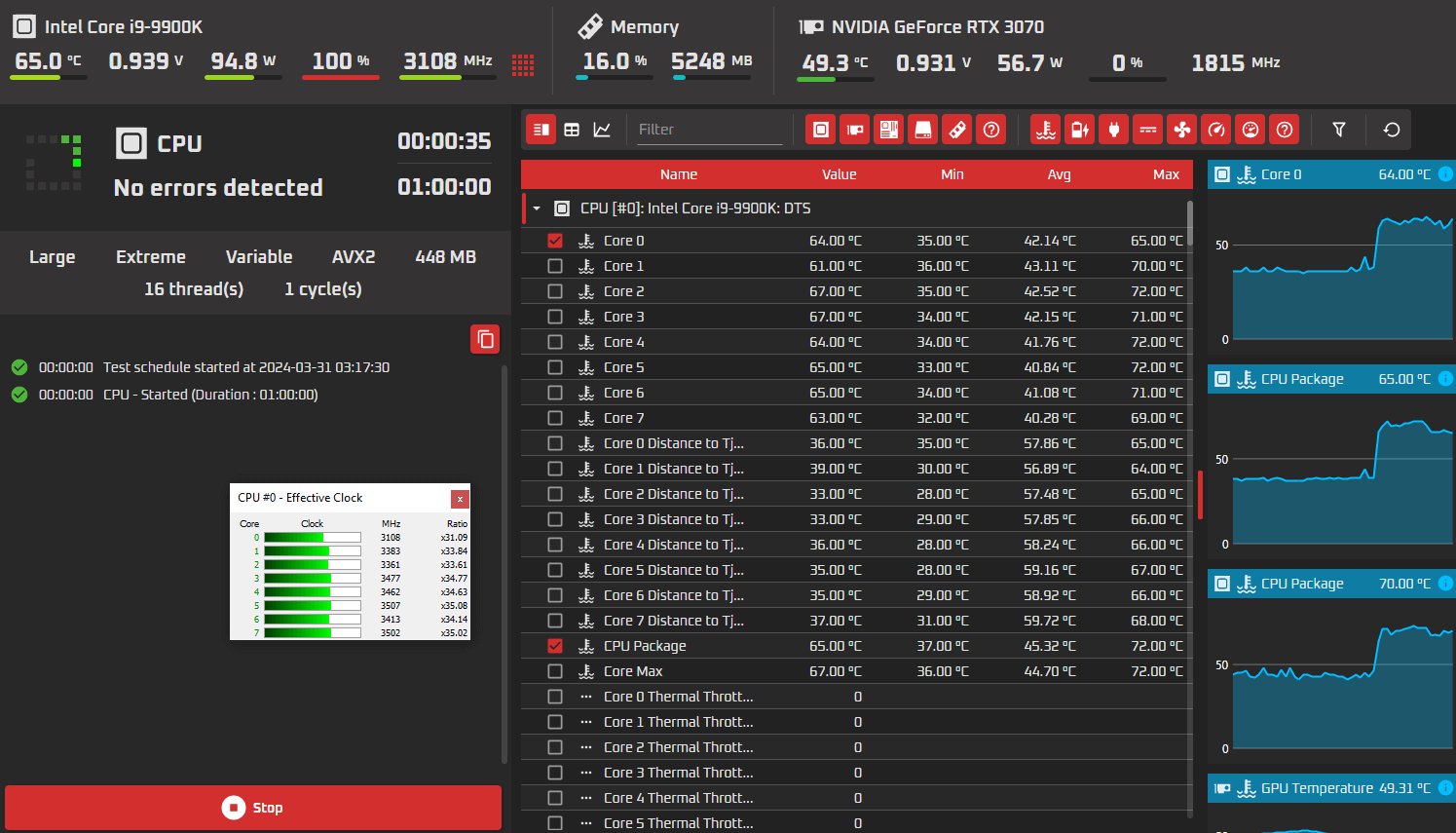Viewport: 1456px width, 833px height.
Task: Toggle the CPU hardware filter icon in toolbar
Action: pos(821,130)
